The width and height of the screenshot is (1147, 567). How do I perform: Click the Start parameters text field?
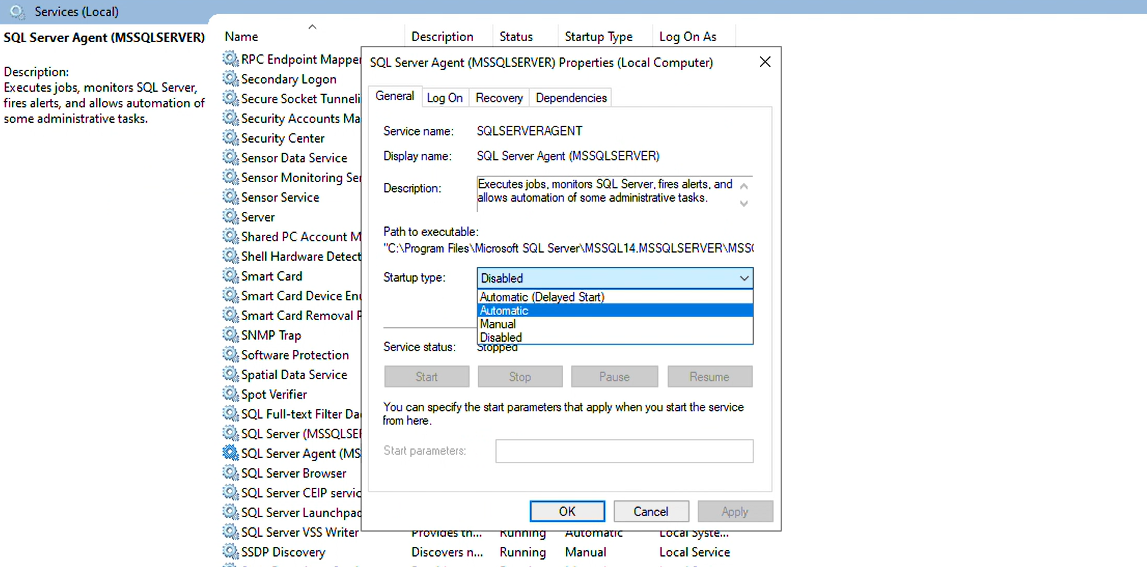(624, 451)
